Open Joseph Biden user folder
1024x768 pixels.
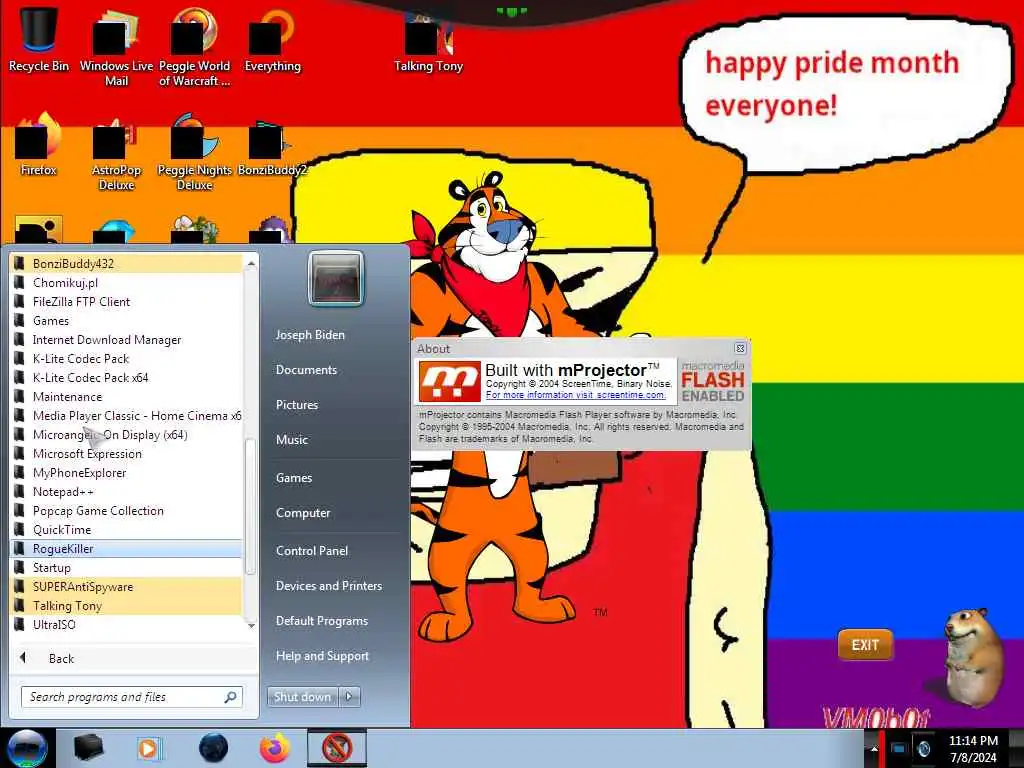point(310,335)
